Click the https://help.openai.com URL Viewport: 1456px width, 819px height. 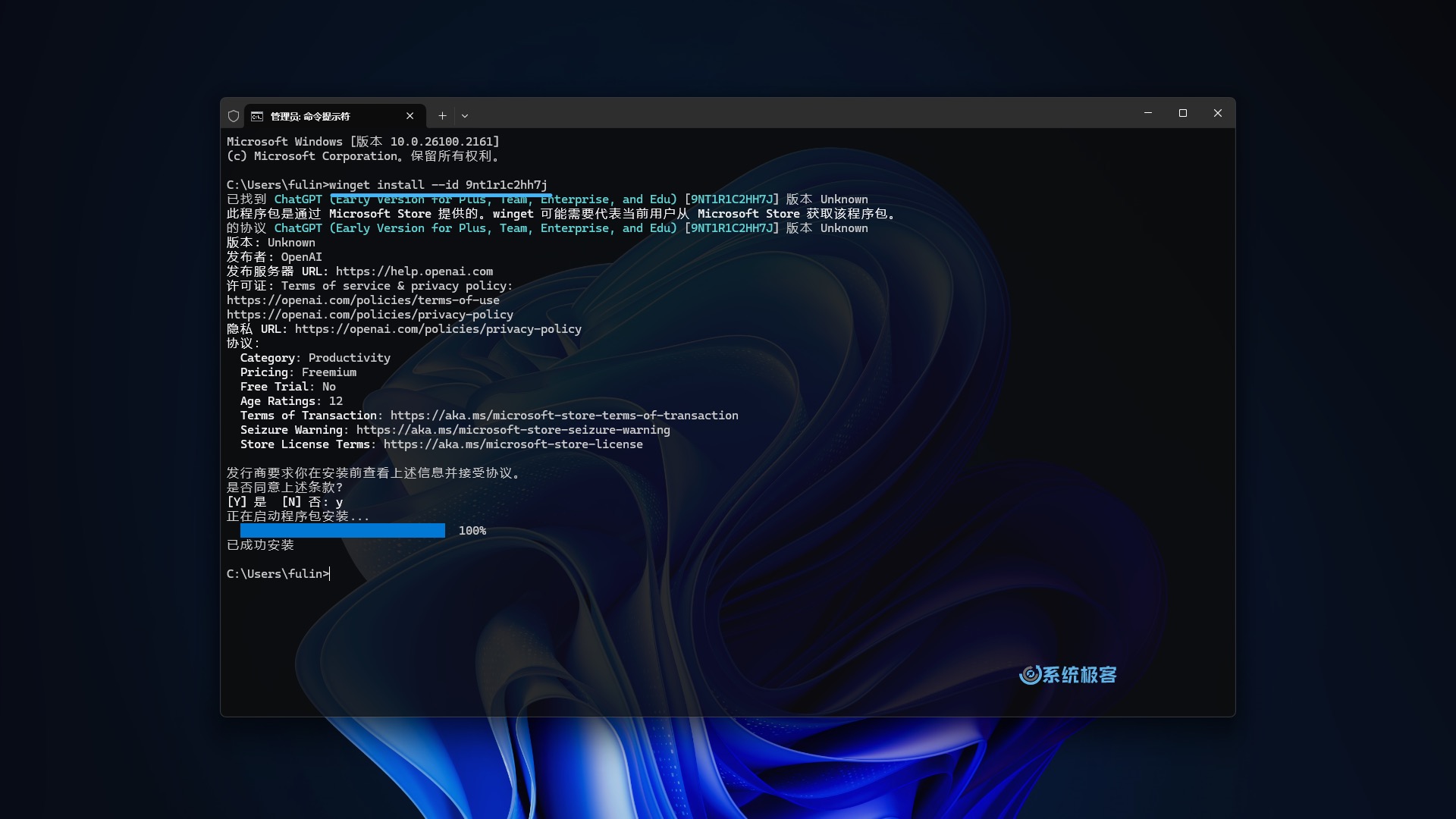pos(414,271)
